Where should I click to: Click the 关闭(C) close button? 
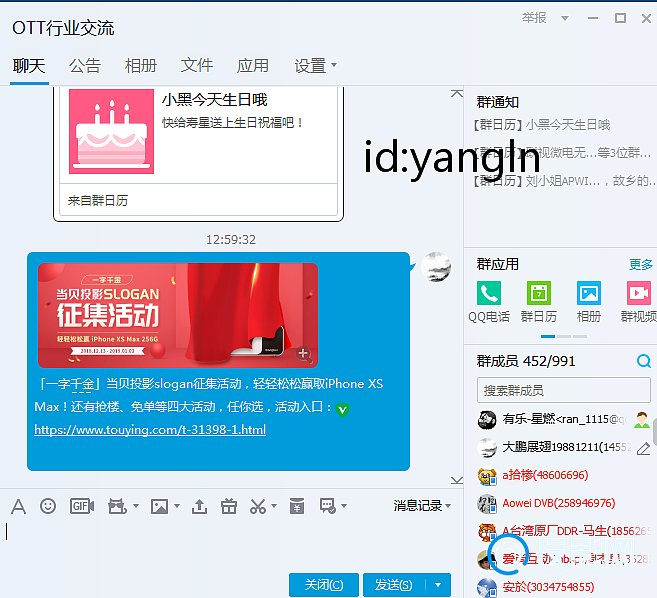(x=324, y=585)
